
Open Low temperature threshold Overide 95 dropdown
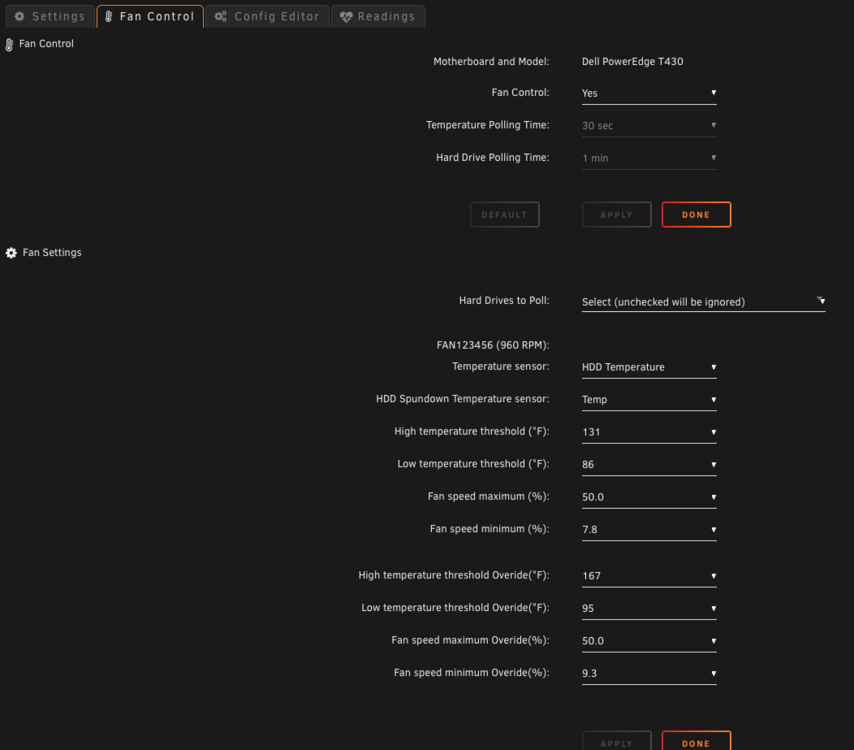649,608
